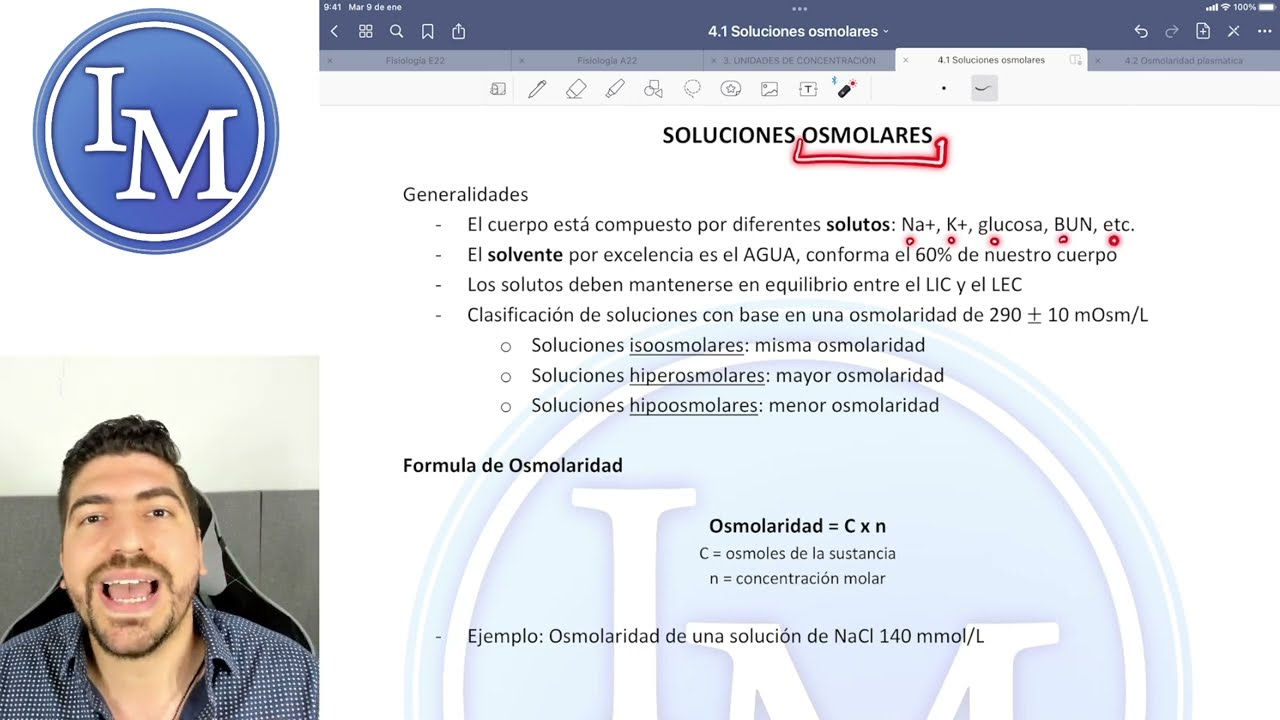Open the 4.2 Osmolaridad plasmática tab

pos(1183,60)
